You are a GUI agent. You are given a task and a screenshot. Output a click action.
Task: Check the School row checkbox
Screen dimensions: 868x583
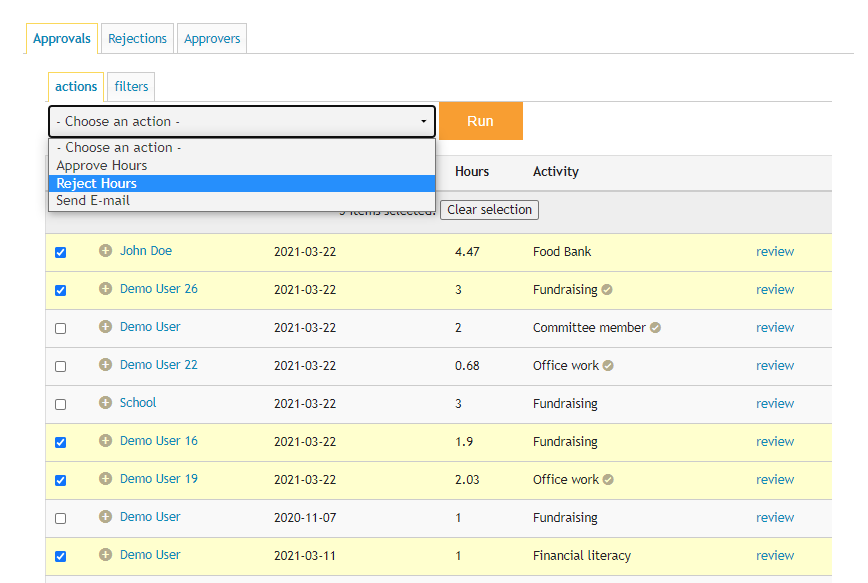click(61, 405)
